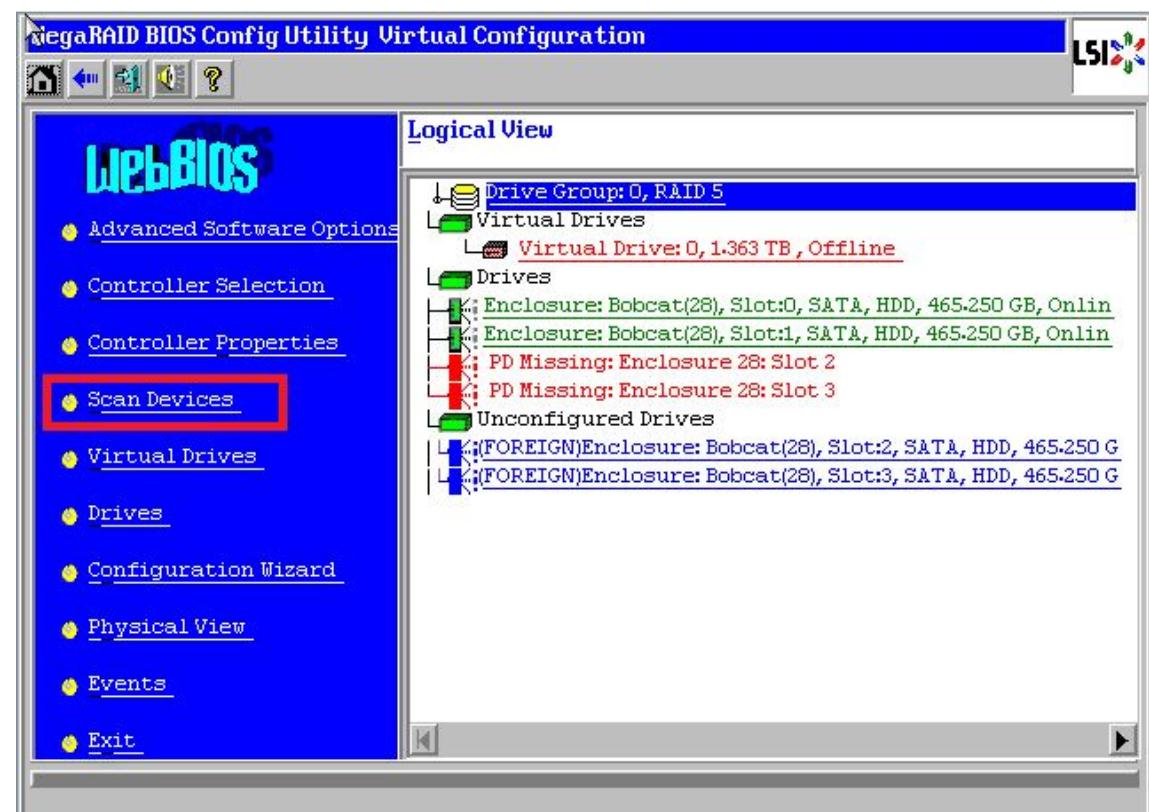Select the online drive in Slot:0
Screen dimensions: 1149x812
[797, 306]
